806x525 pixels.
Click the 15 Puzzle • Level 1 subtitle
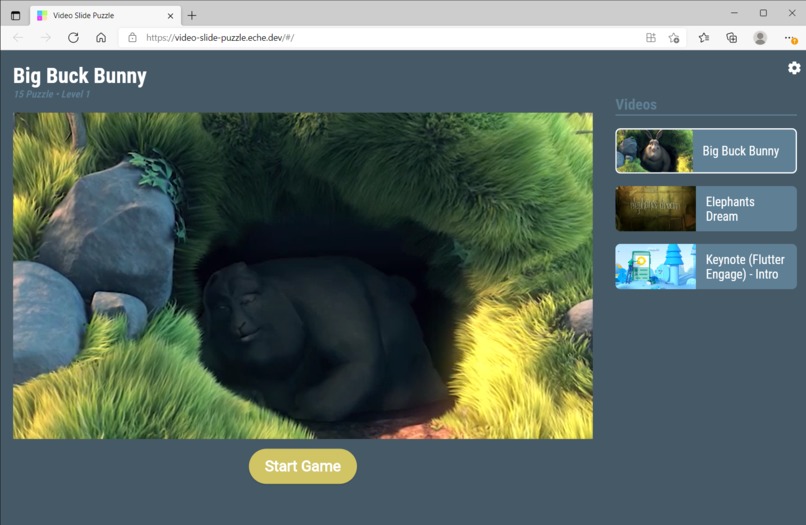click(51, 94)
